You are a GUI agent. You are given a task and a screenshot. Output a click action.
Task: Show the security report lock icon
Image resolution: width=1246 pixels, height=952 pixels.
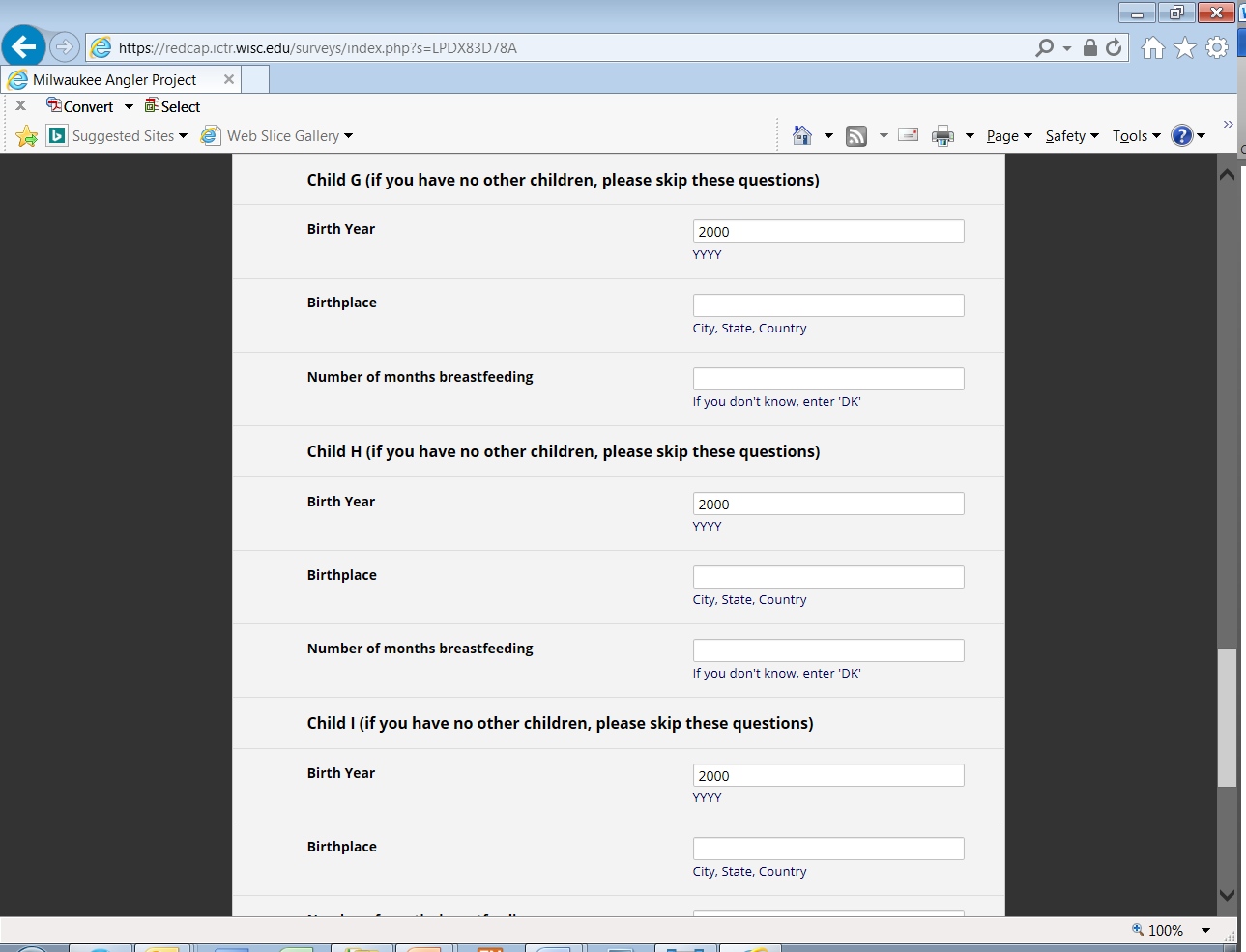tap(1090, 47)
